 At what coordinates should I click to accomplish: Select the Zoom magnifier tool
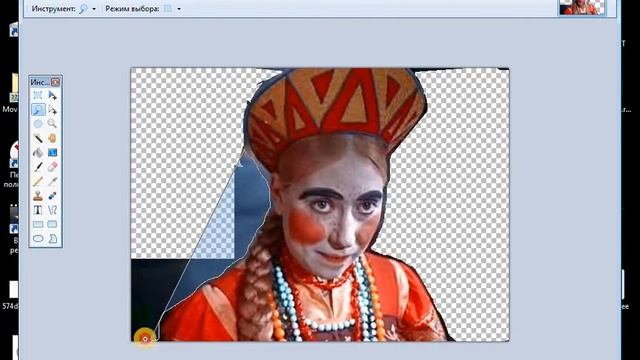(52, 124)
